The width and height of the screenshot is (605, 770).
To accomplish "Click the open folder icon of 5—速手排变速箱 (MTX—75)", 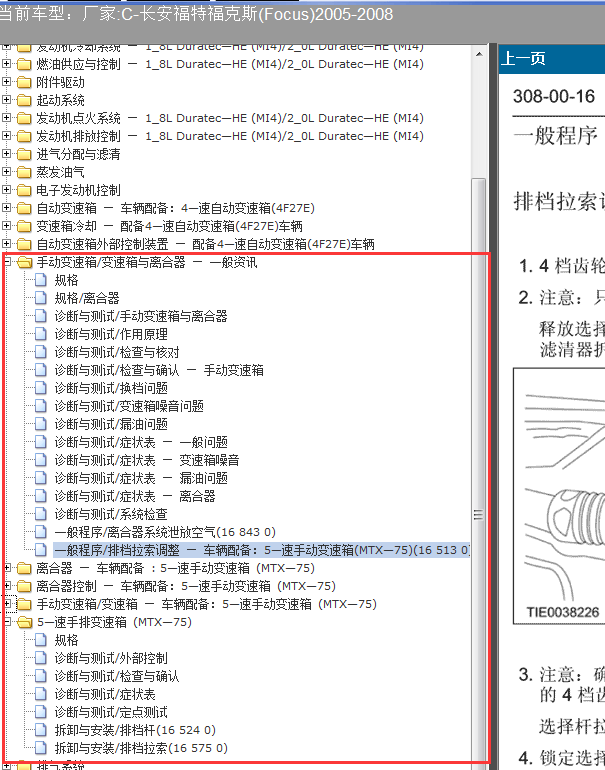I will [x=24, y=623].
